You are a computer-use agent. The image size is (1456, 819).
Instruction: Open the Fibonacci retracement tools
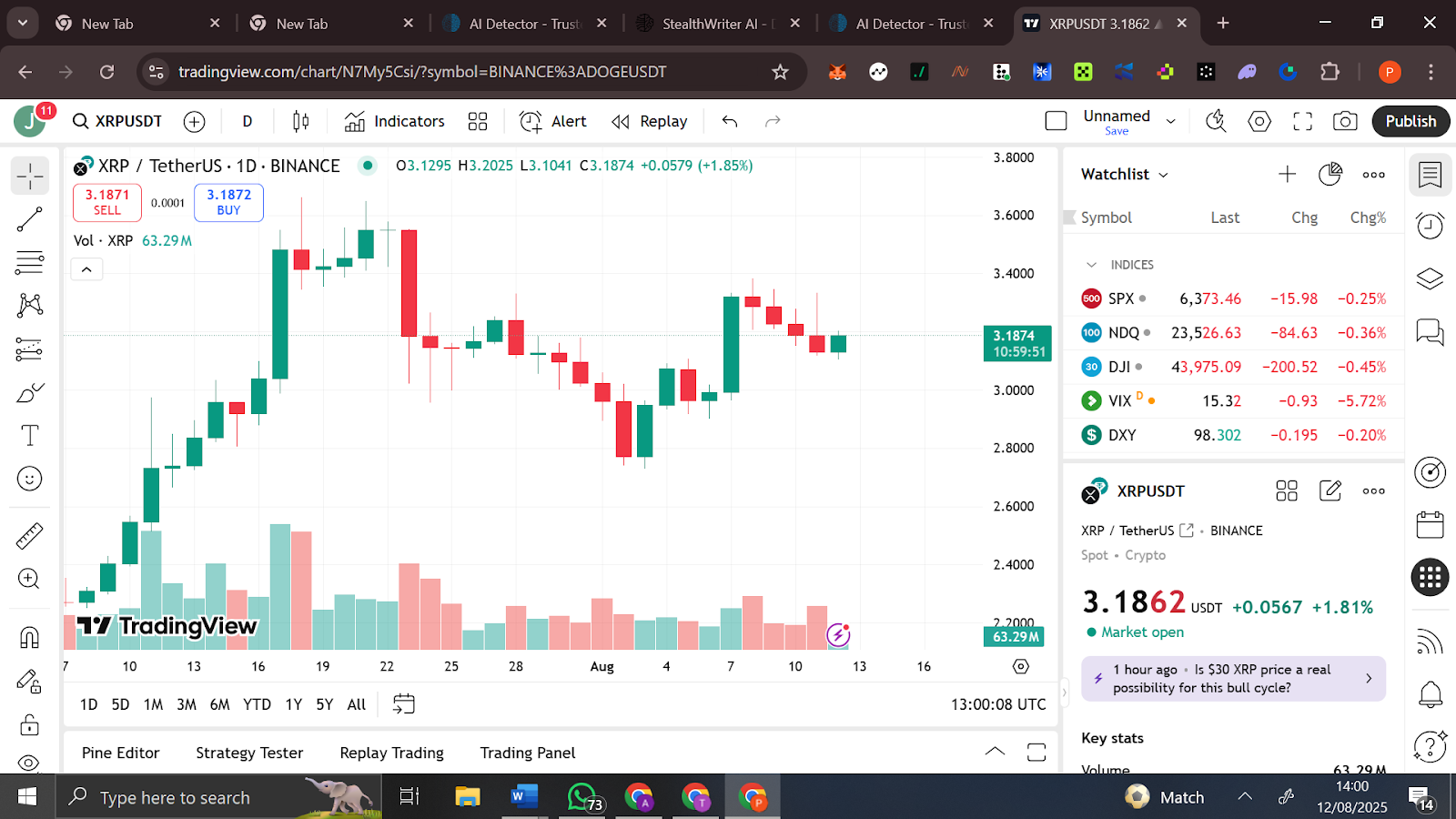30,263
